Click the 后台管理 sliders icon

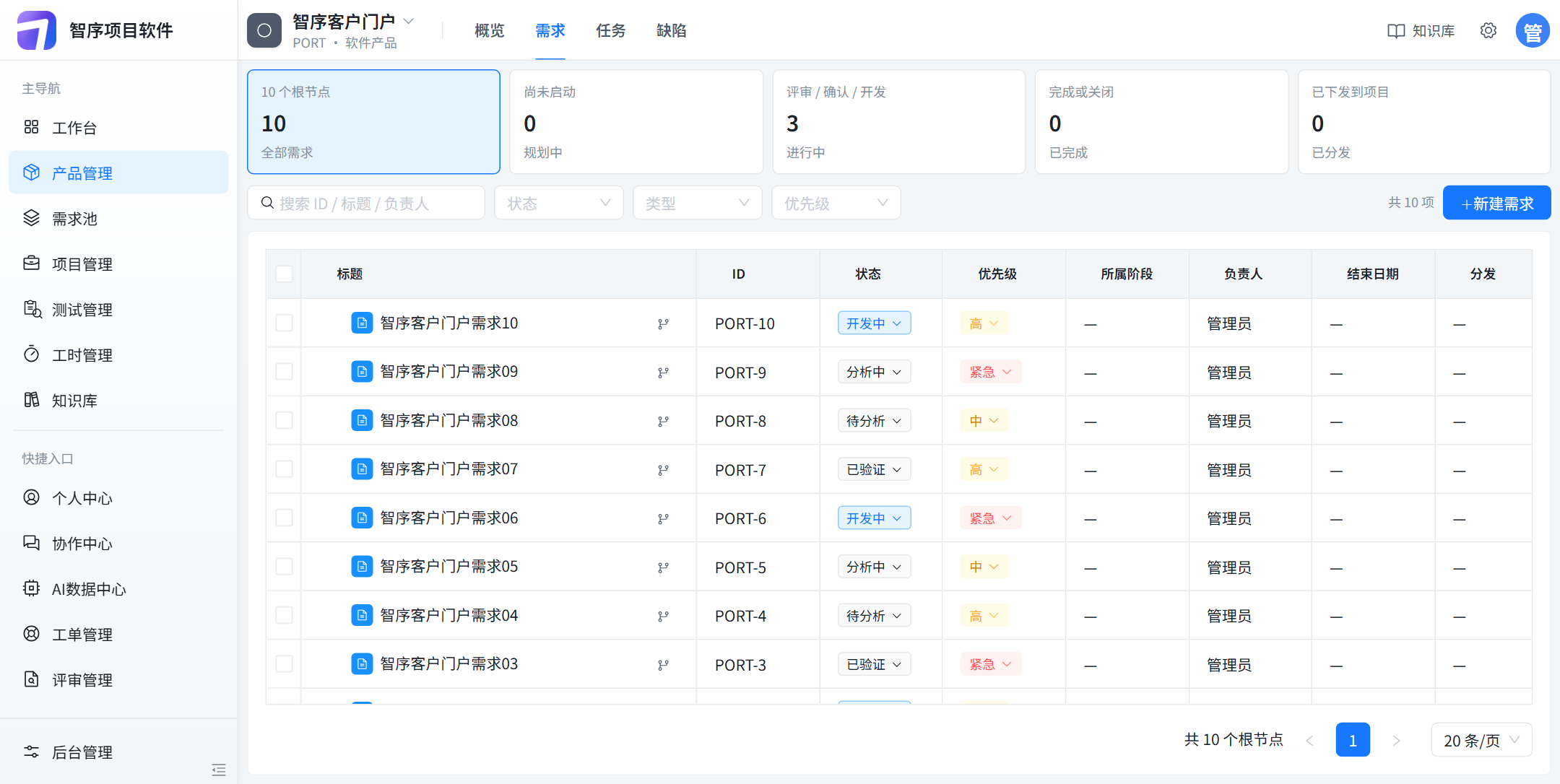tap(31, 752)
